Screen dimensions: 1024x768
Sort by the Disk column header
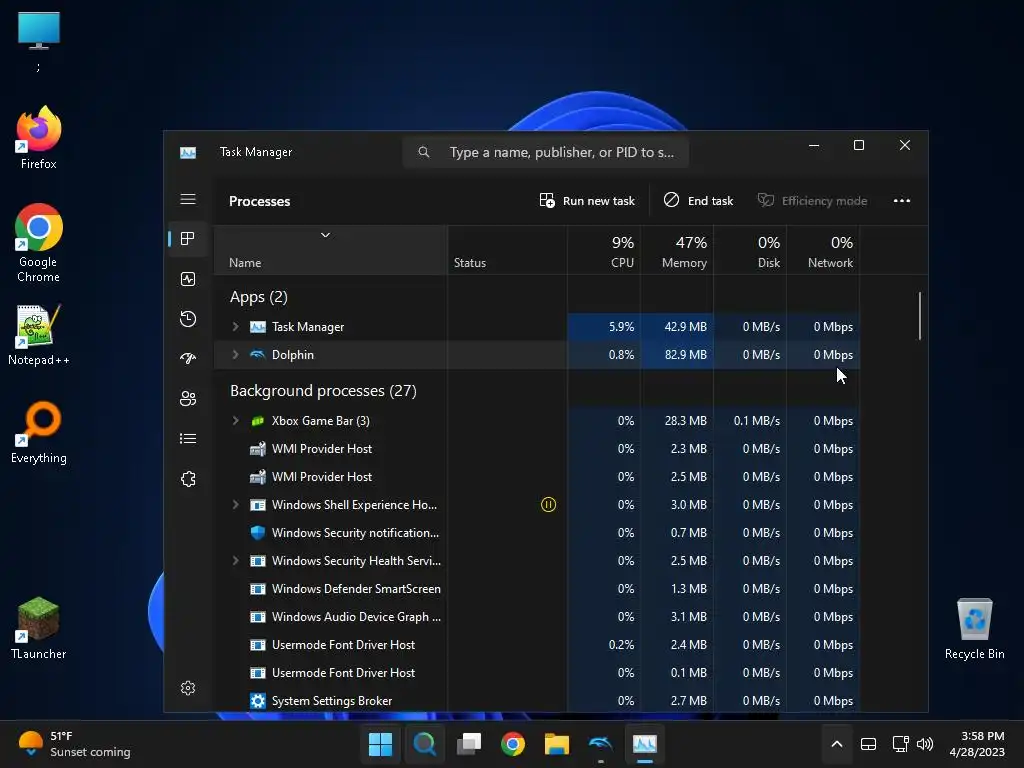pos(750,251)
